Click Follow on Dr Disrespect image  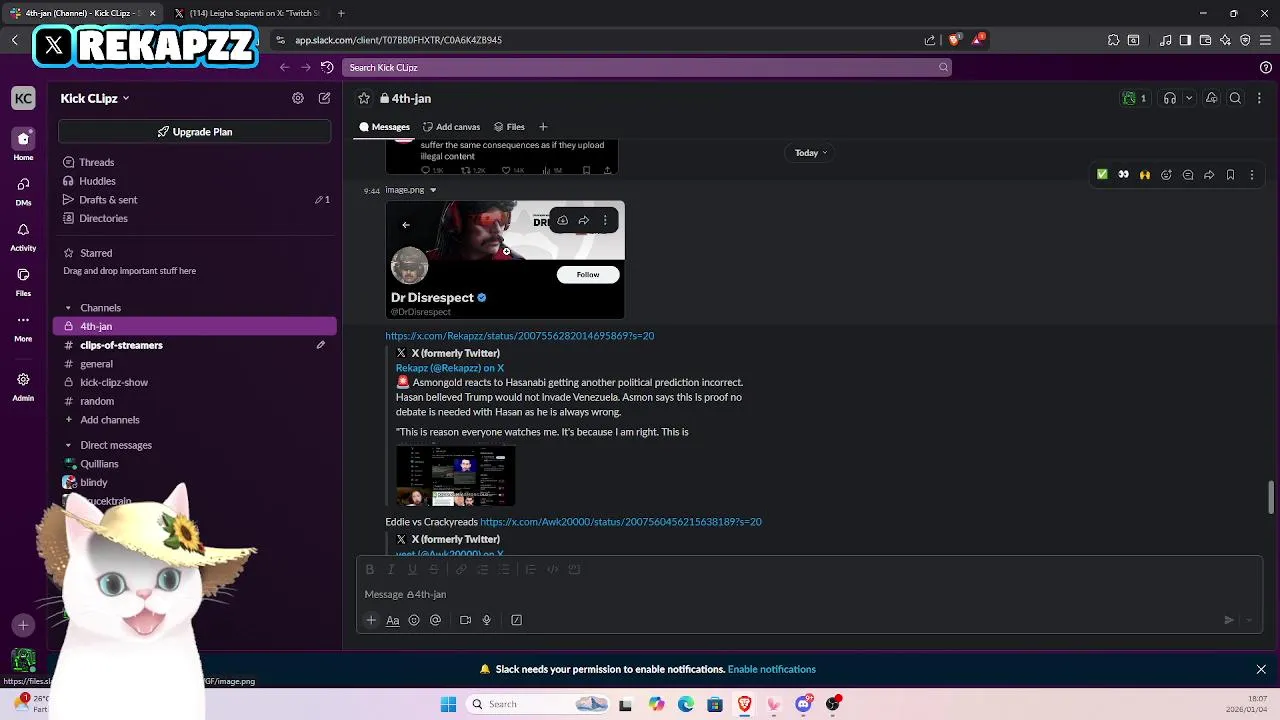pyautogui.click(x=588, y=274)
